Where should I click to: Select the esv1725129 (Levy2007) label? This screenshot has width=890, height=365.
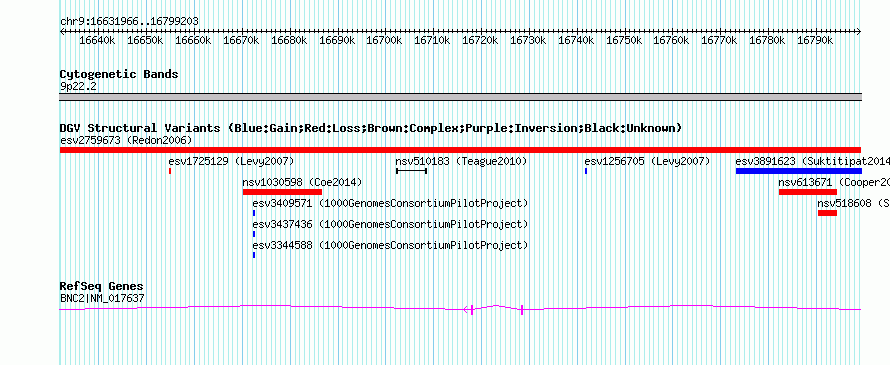pyautogui.click(x=231, y=162)
